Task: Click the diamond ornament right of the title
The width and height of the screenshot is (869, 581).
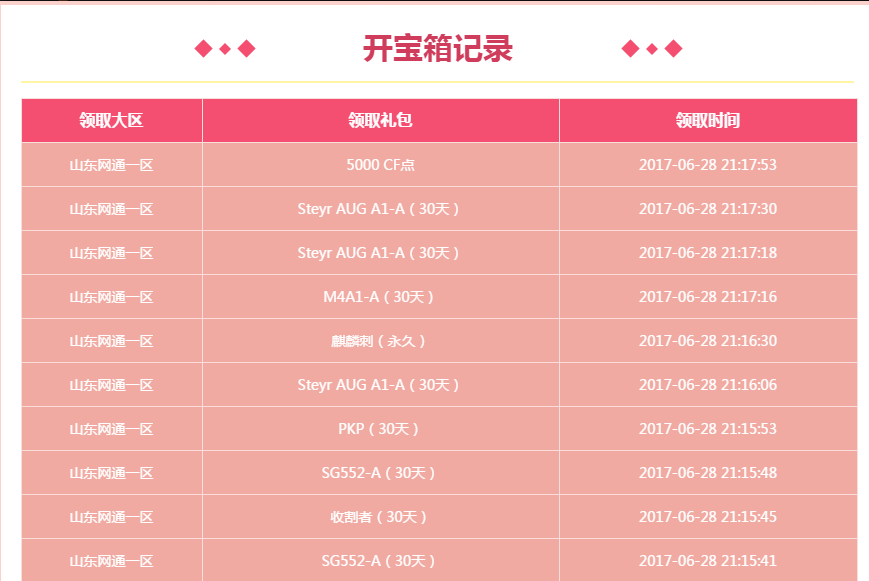Action: [652, 49]
